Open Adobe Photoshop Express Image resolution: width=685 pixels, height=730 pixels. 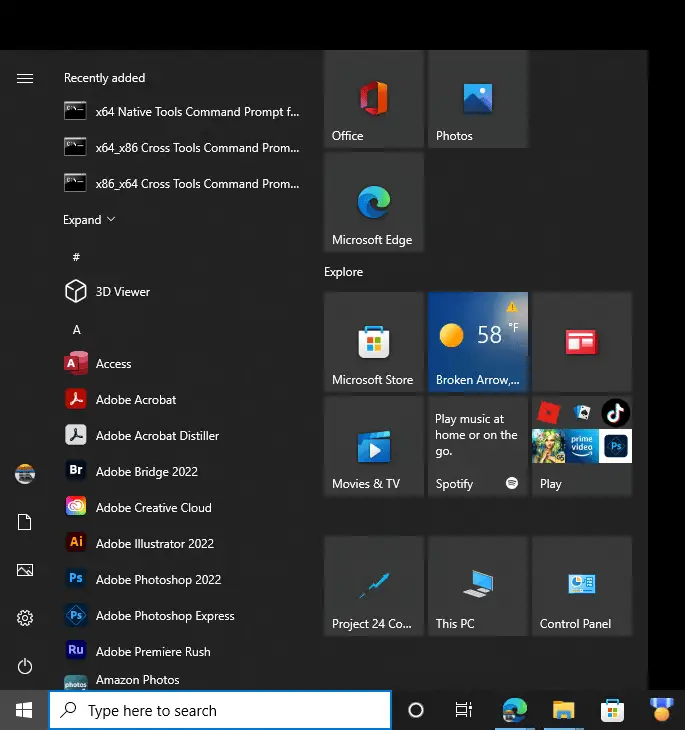click(184, 615)
